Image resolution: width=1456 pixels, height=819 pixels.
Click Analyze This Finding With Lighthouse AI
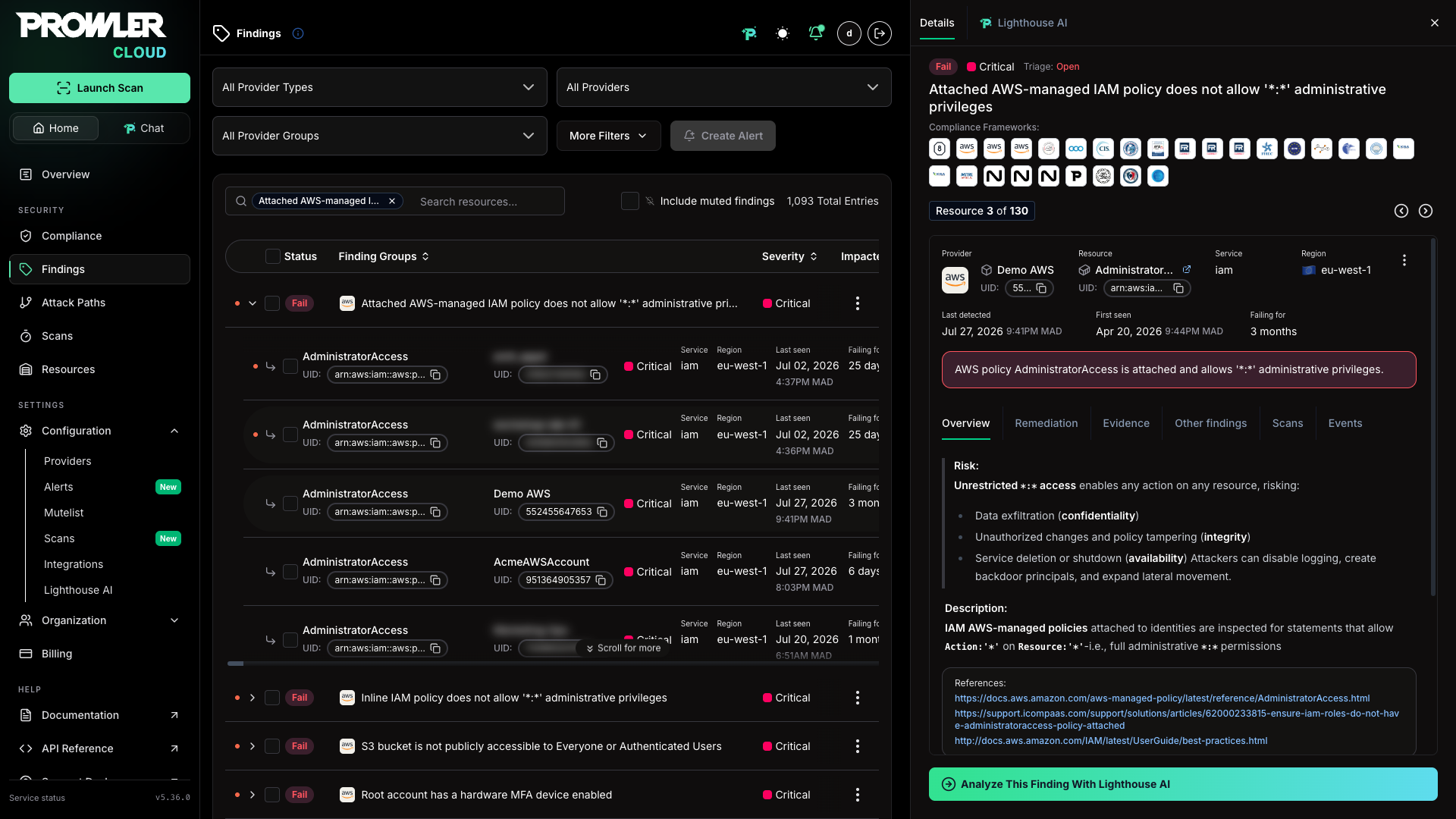[x=1183, y=784]
